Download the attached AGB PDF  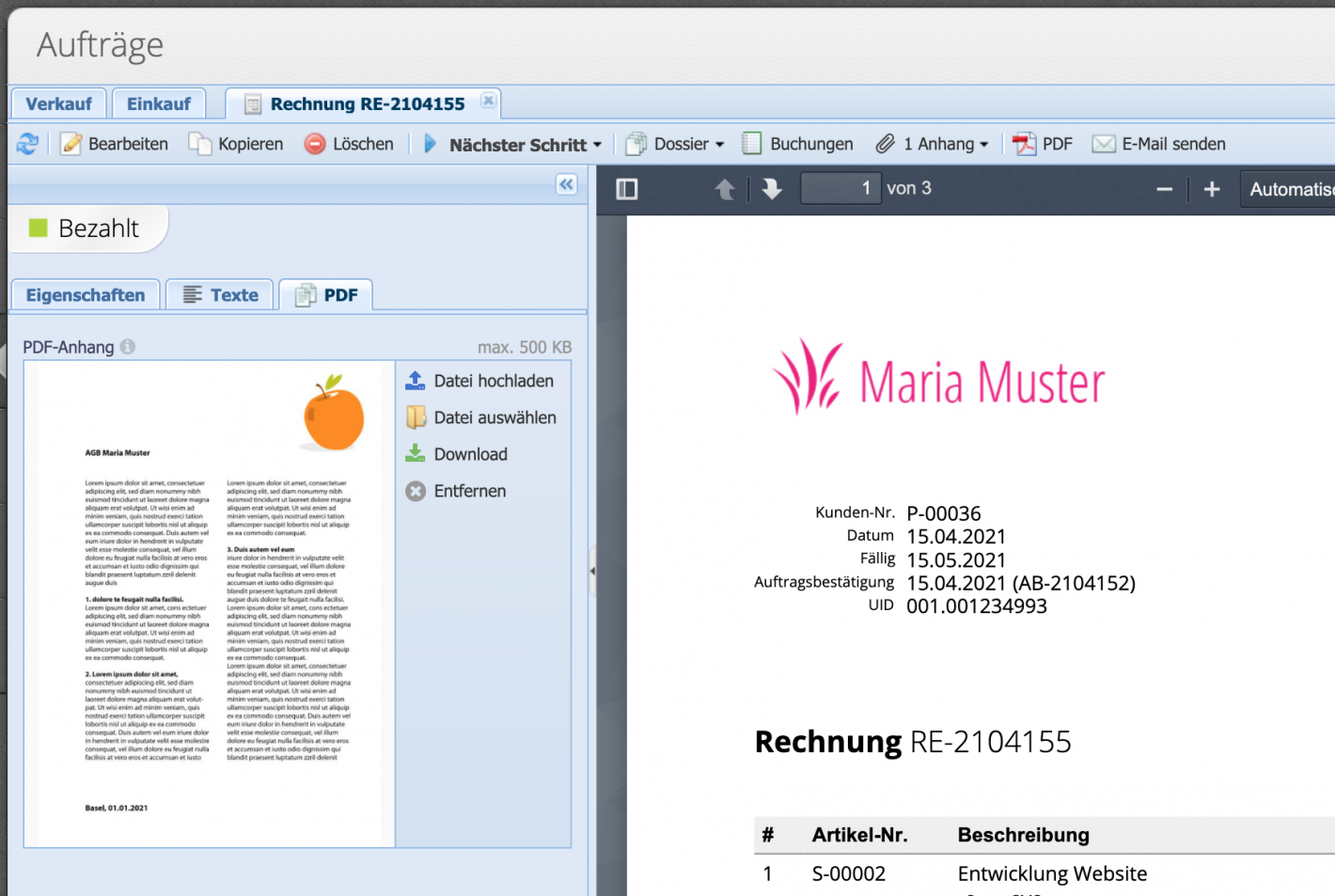pyautogui.click(x=469, y=454)
